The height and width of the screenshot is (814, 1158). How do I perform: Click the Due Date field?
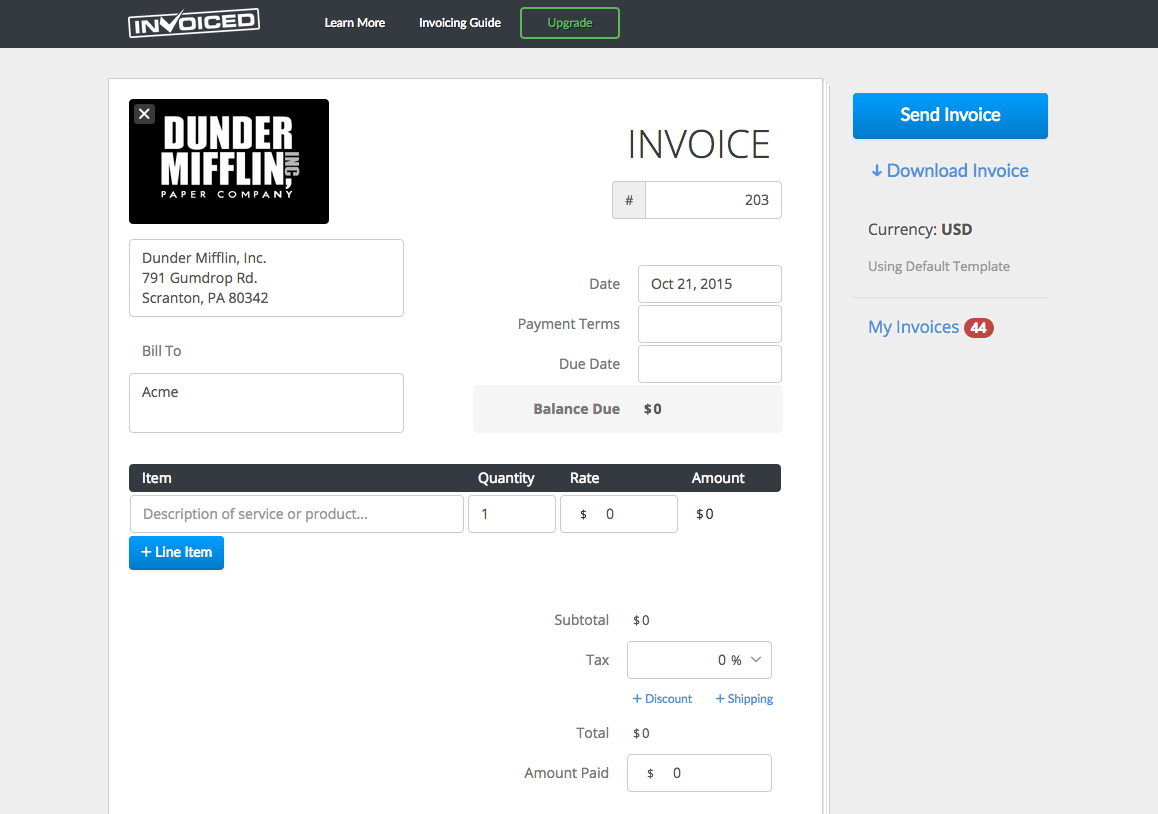coord(709,364)
